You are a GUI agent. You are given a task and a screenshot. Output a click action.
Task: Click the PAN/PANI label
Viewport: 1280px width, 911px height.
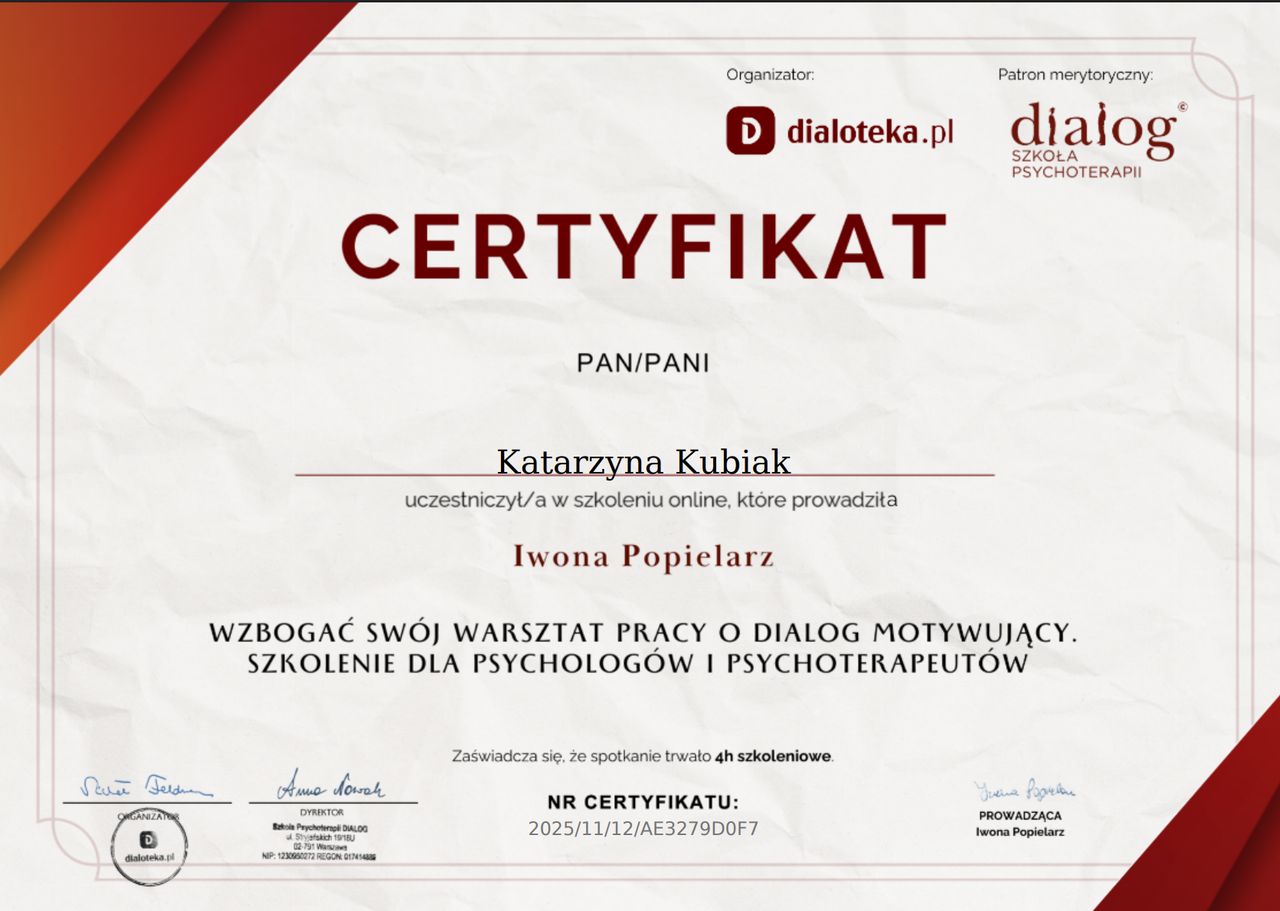click(643, 363)
